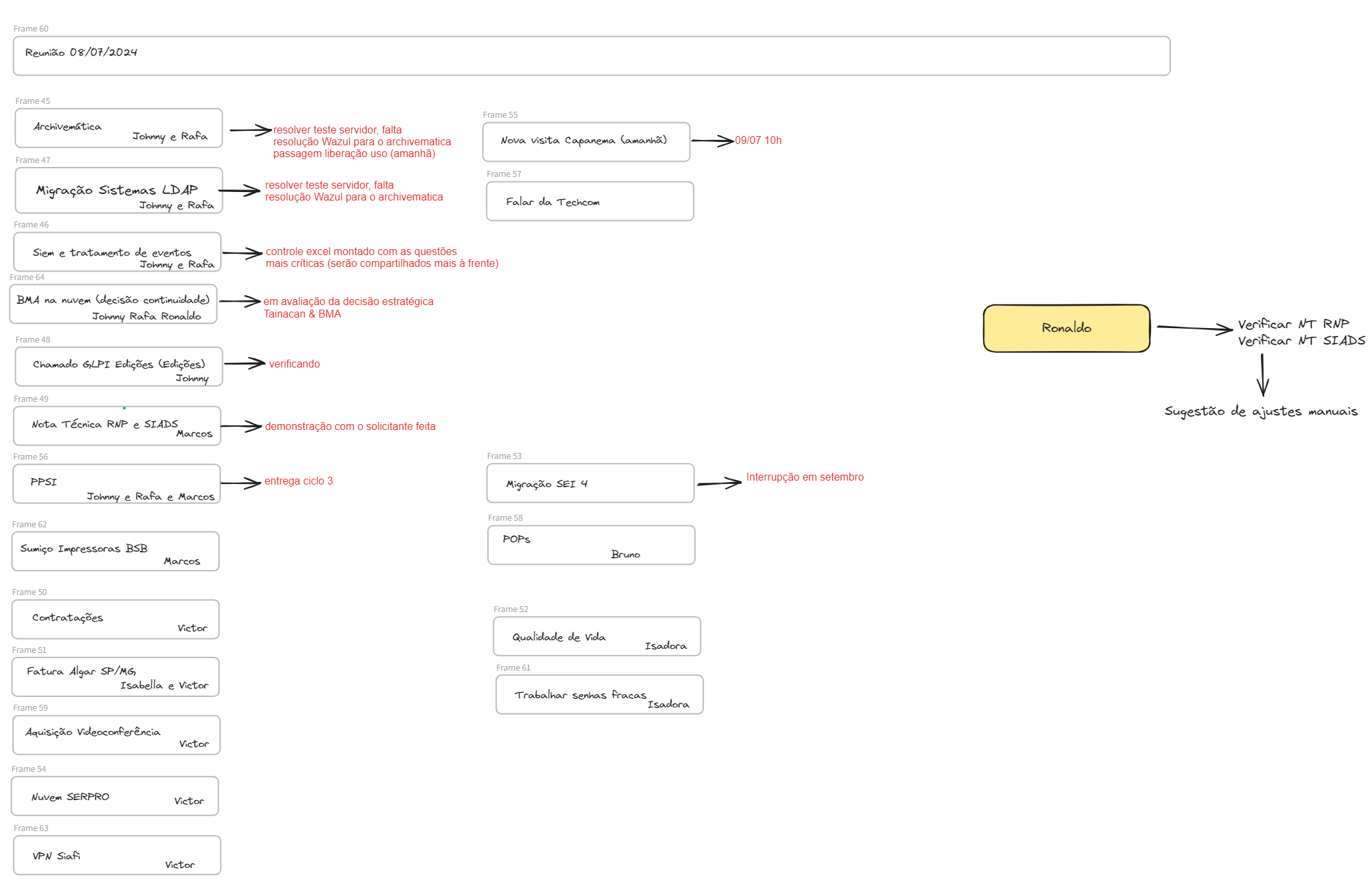Click the red note 'Interrupção em setembro'

(x=805, y=477)
